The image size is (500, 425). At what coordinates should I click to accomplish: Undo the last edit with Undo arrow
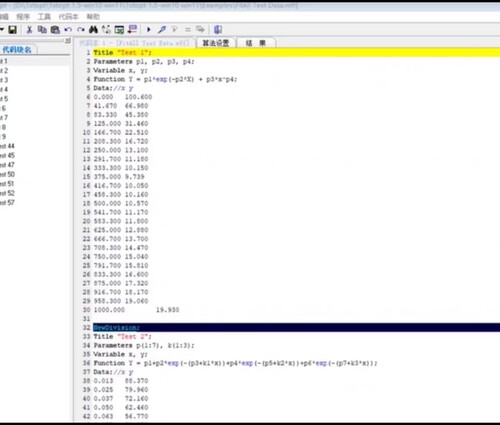[x=68, y=30]
